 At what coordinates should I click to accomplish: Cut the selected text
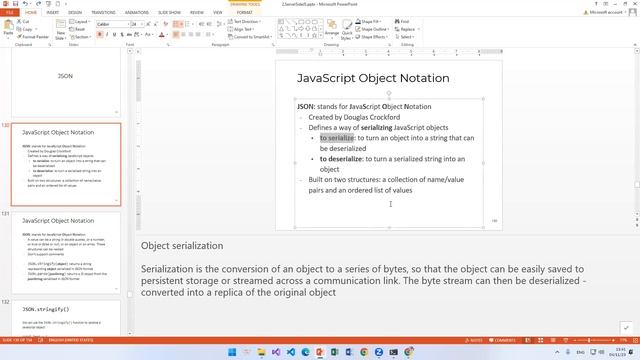pos(23,21)
